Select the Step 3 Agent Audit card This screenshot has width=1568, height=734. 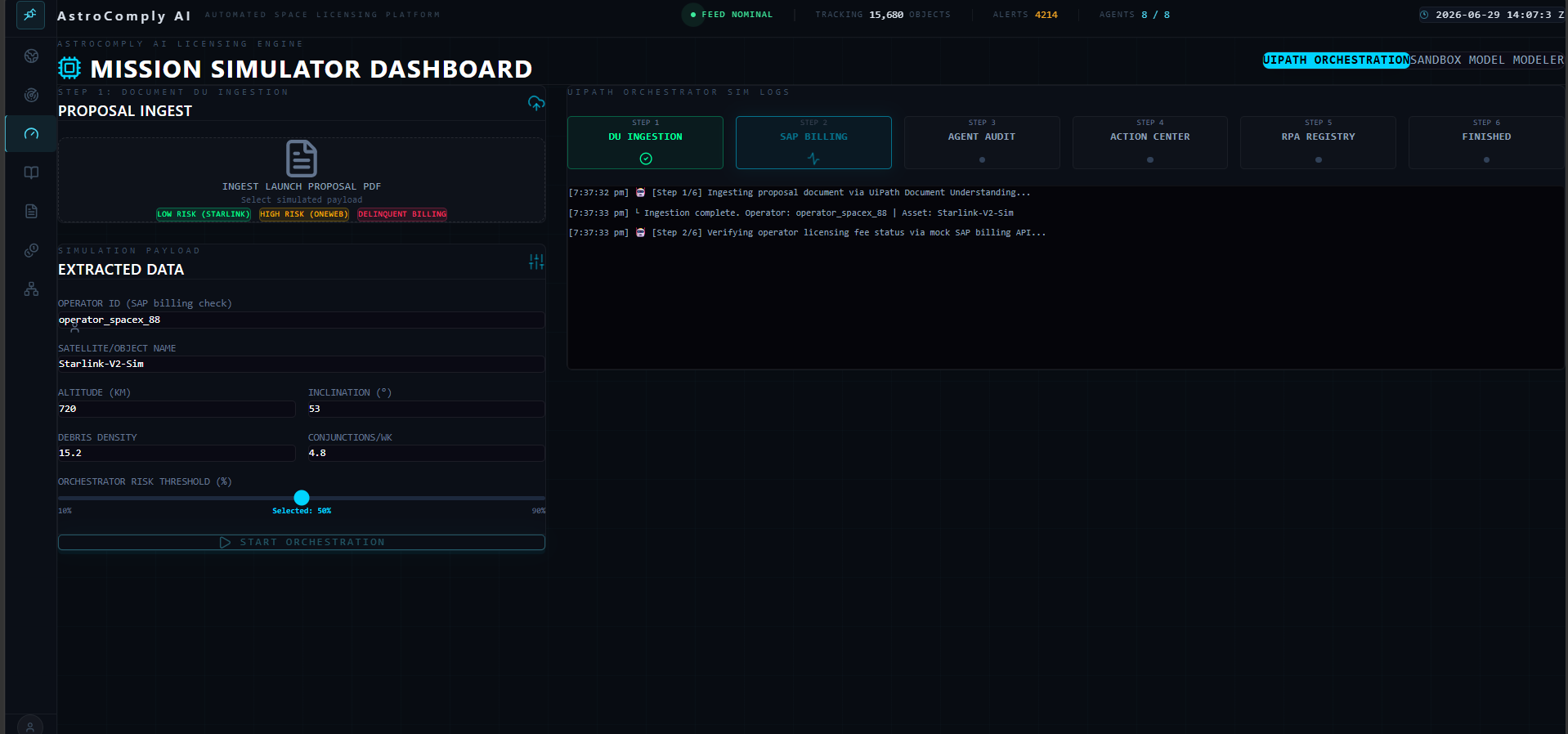click(982, 142)
